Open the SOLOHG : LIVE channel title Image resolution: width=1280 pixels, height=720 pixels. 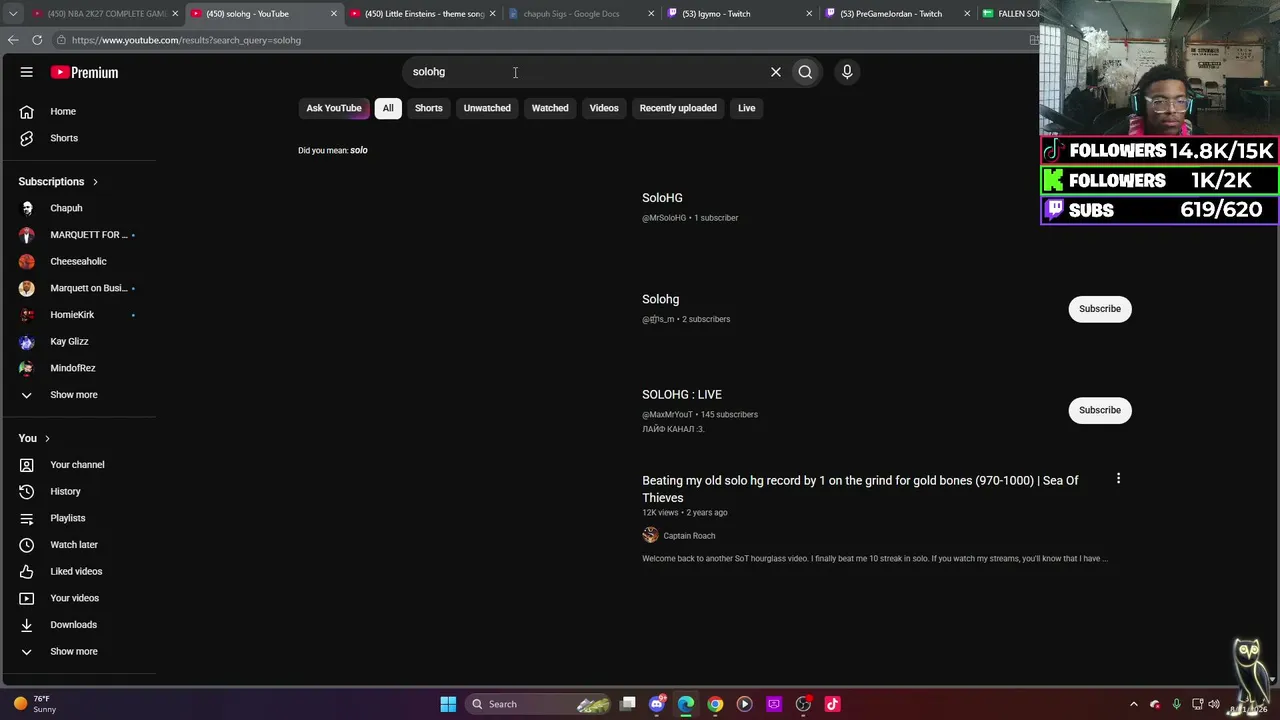coord(682,395)
